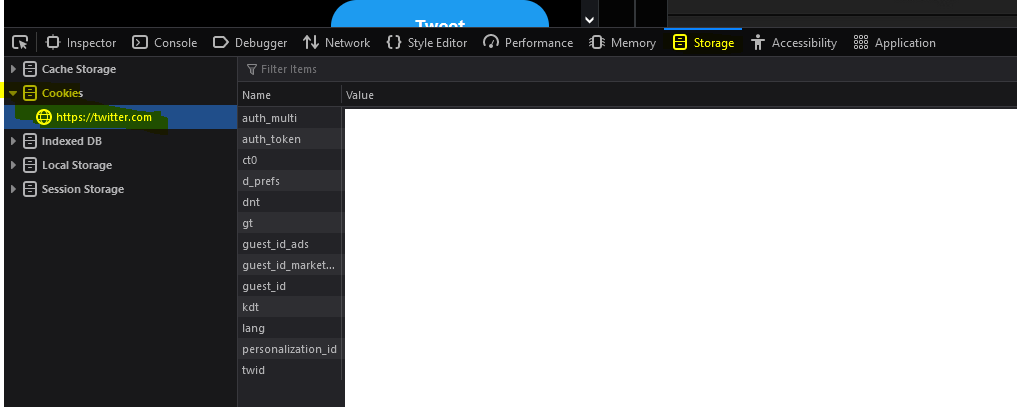
Task: Expand the Indexed DB tree node
Action: [13, 141]
